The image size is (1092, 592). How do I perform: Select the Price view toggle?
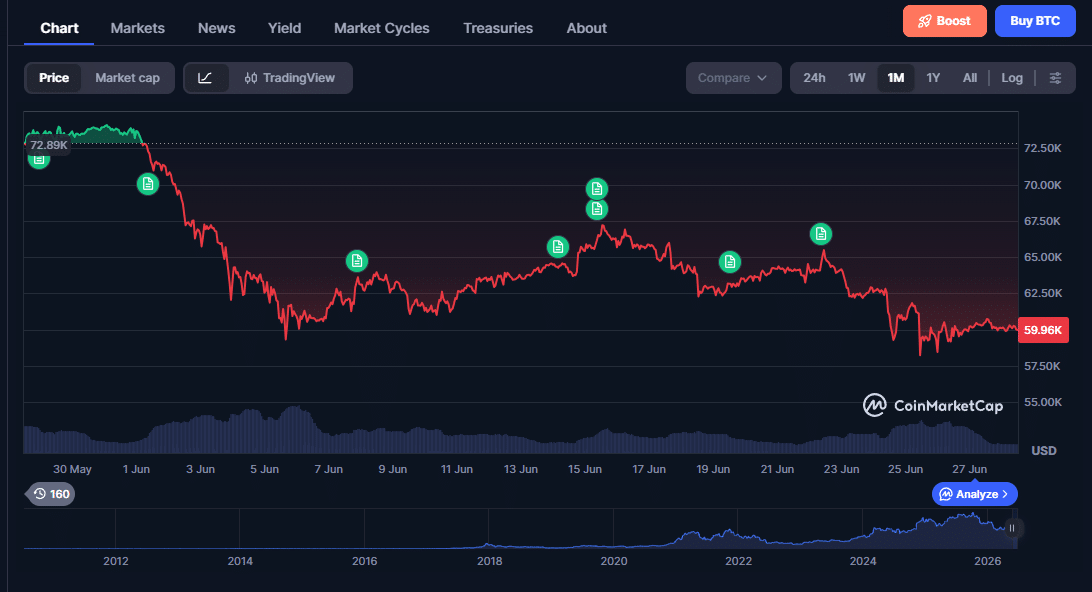tap(54, 78)
